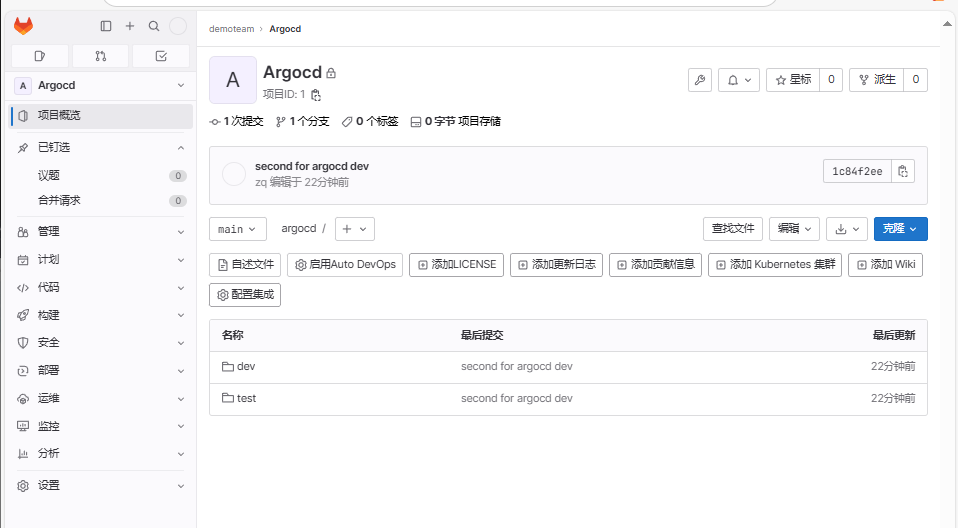Expand 代码 sidebar section
This screenshot has height=528, width=958.
coord(101,288)
